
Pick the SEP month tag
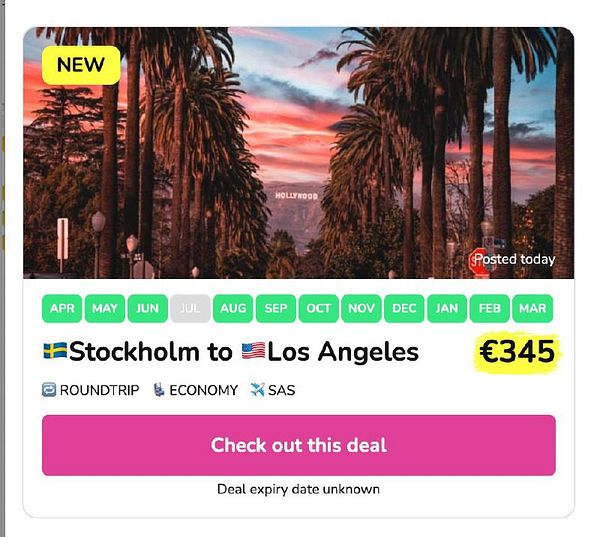[276, 308]
